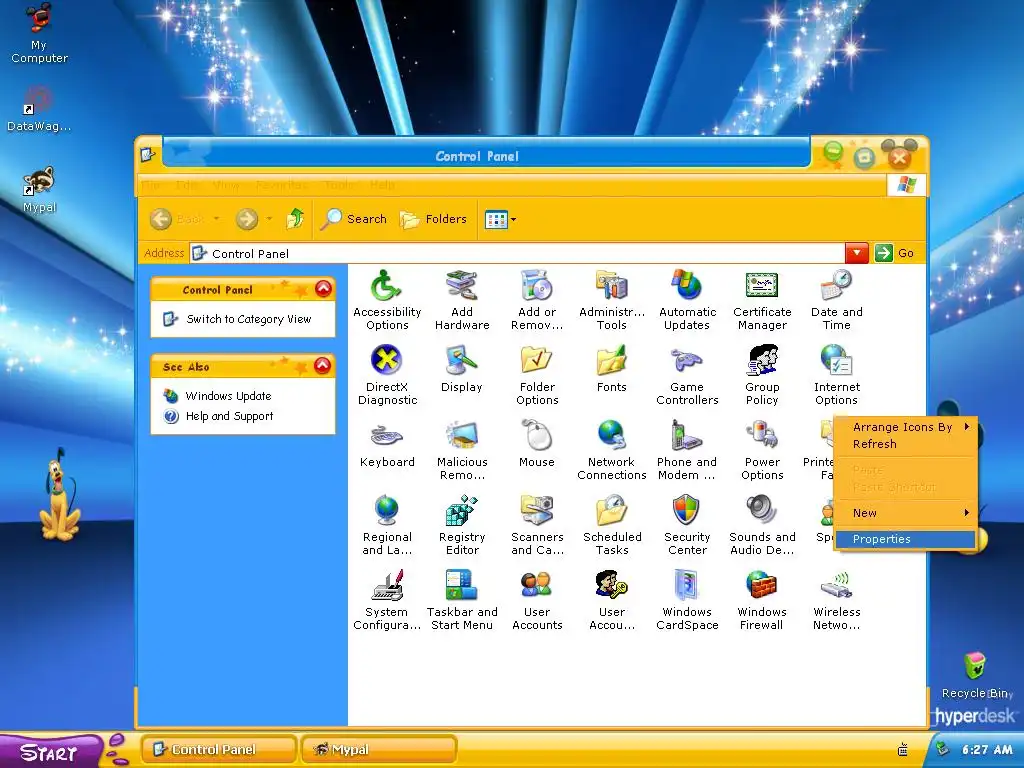This screenshot has height=768, width=1024.
Task: Open Scheduled Tasks icon
Action: click(x=612, y=511)
